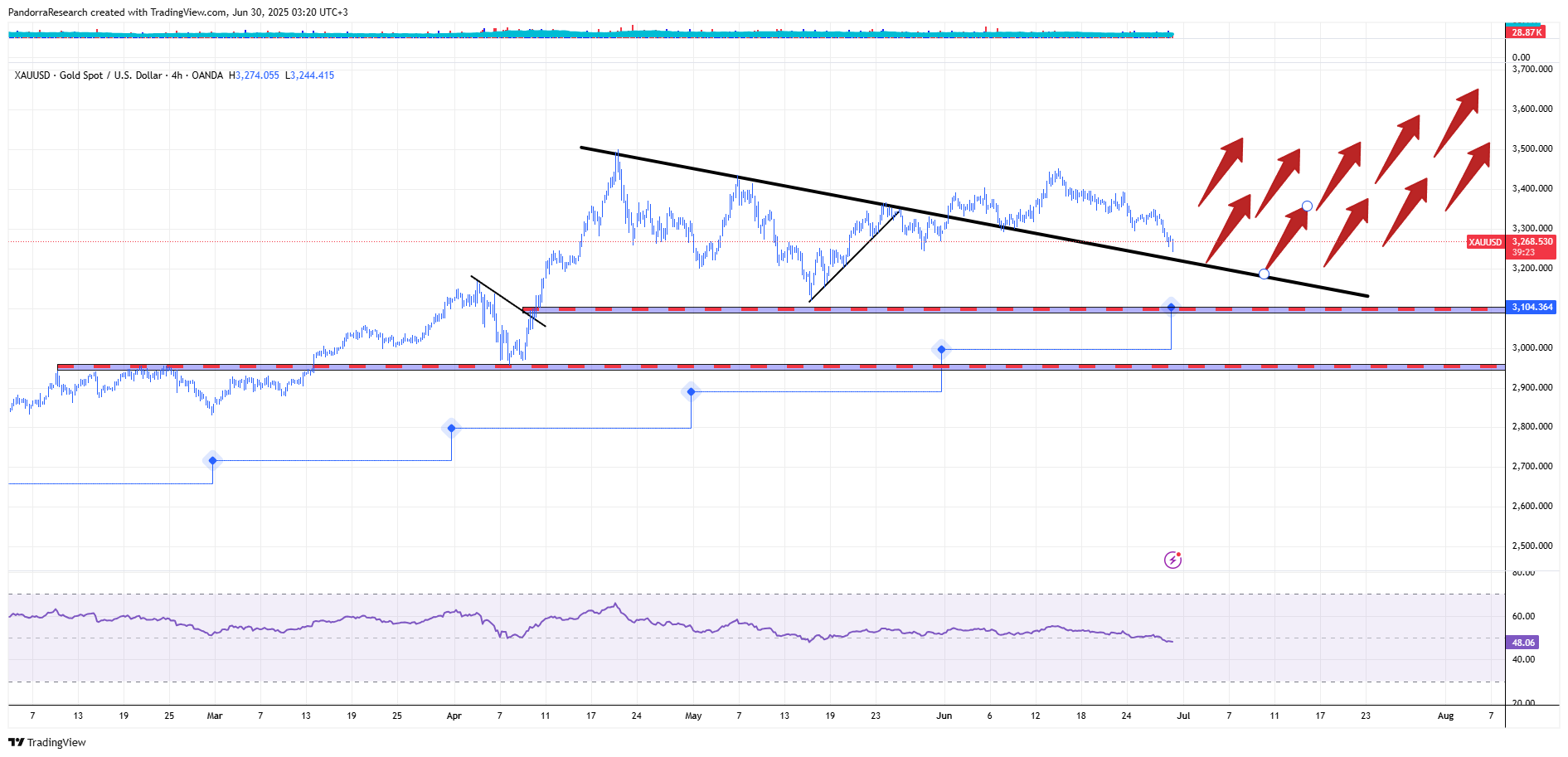Click the Apr label on time axis
This screenshot has width=1568, height=757.
click(454, 716)
